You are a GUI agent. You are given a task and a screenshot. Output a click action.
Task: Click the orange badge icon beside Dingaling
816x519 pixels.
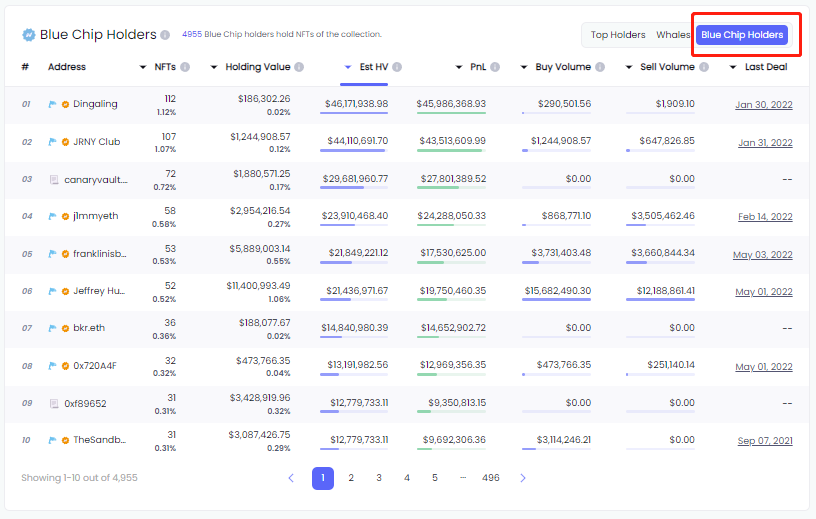pyautogui.click(x=65, y=104)
